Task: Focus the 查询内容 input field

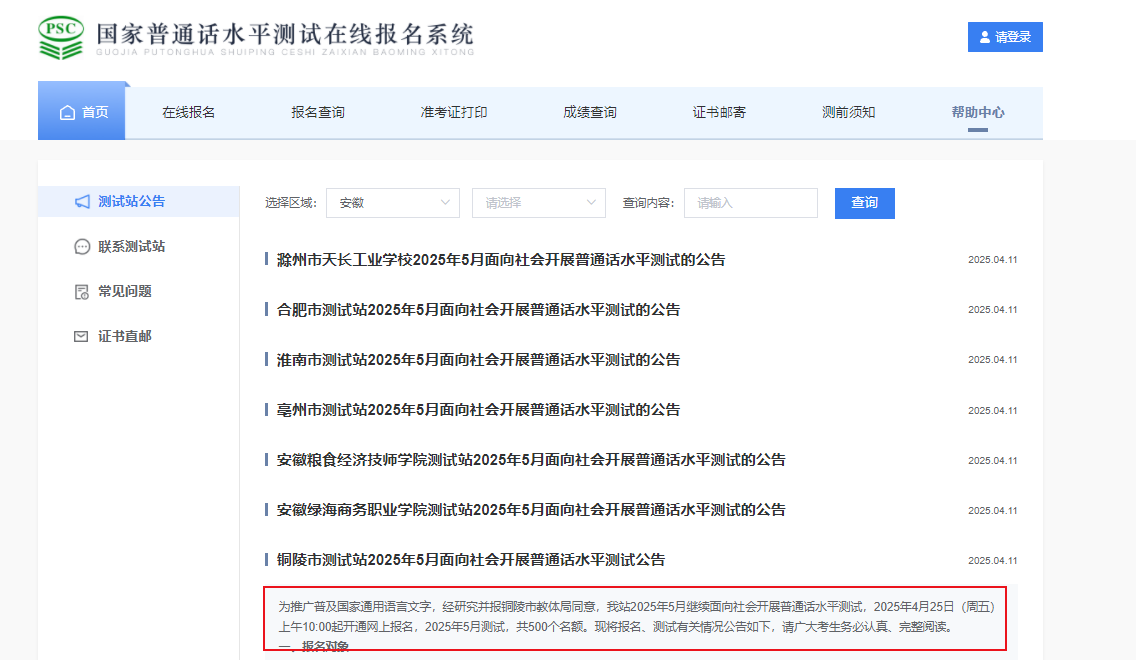Action: (x=751, y=203)
